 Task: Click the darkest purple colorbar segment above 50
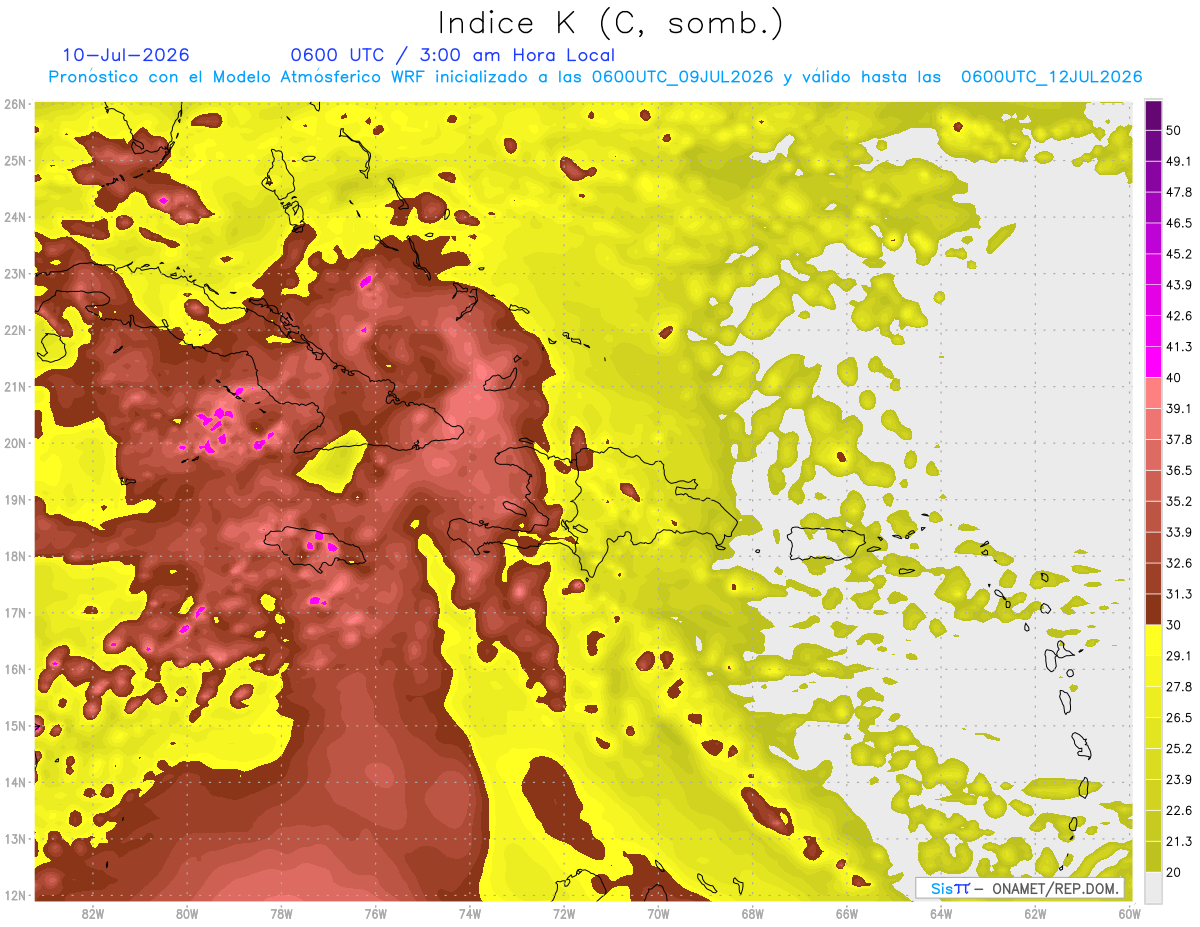[x=1153, y=115]
